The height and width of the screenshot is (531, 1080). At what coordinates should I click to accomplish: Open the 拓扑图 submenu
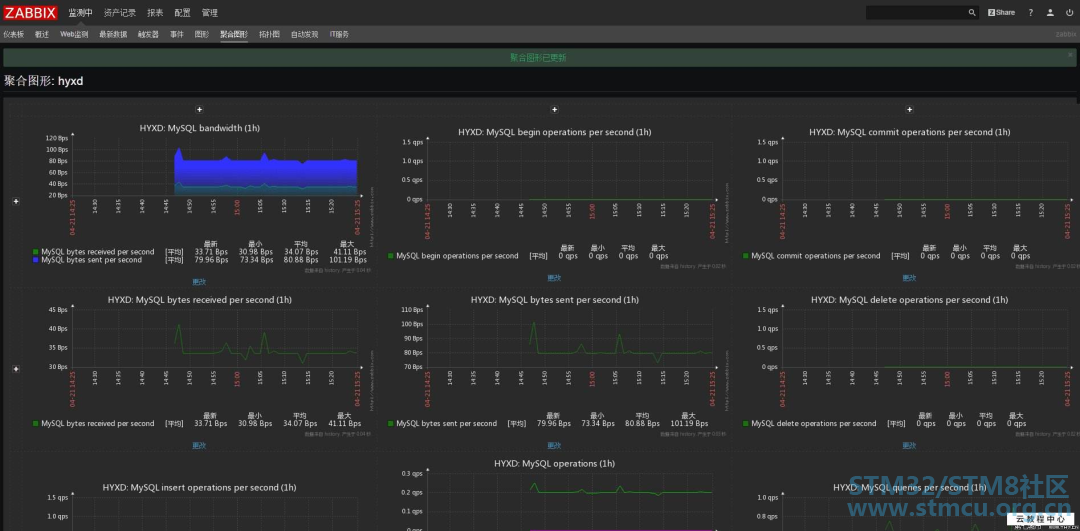click(x=269, y=34)
